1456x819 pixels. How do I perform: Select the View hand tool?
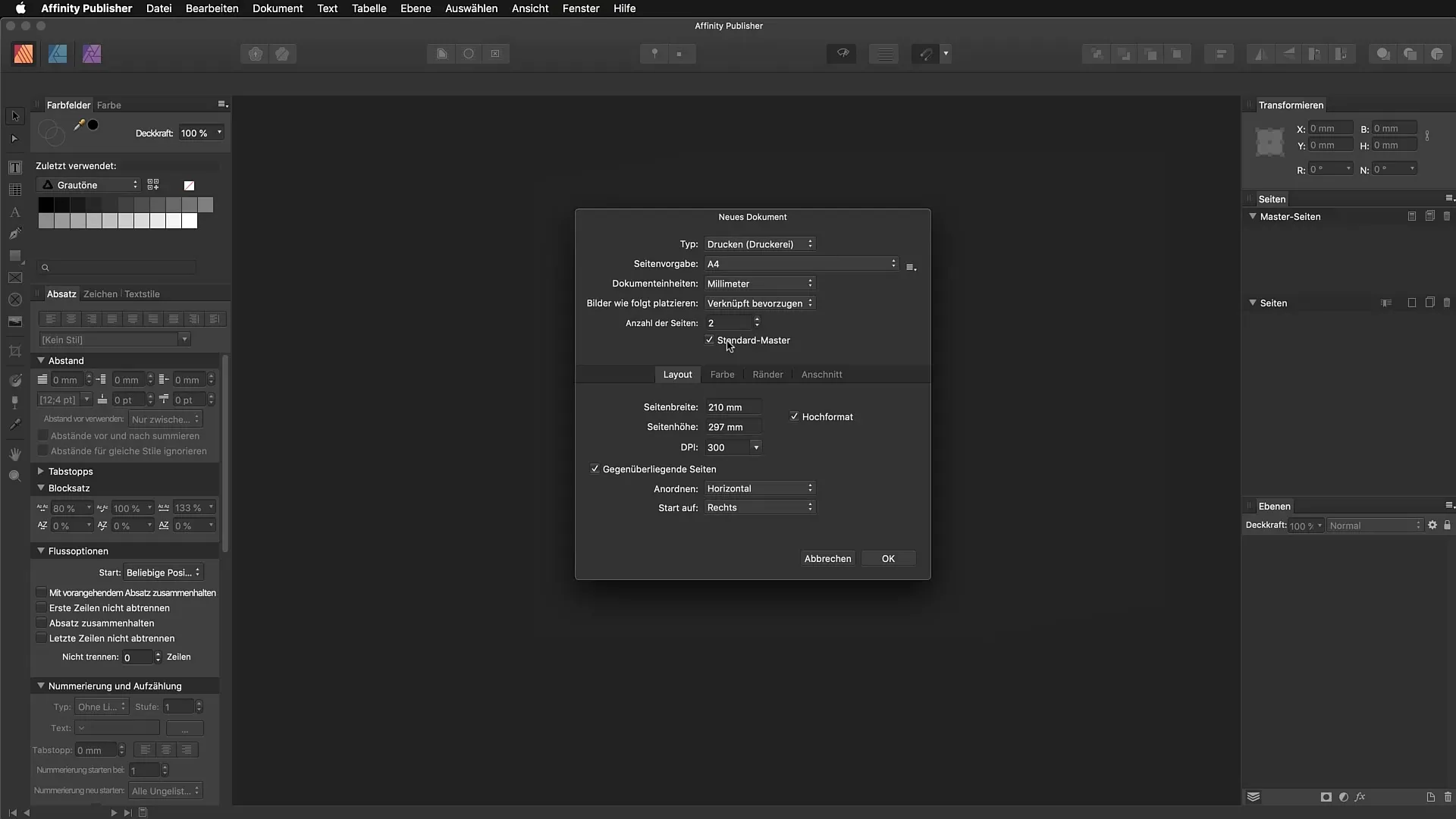(x=15, y=453)
